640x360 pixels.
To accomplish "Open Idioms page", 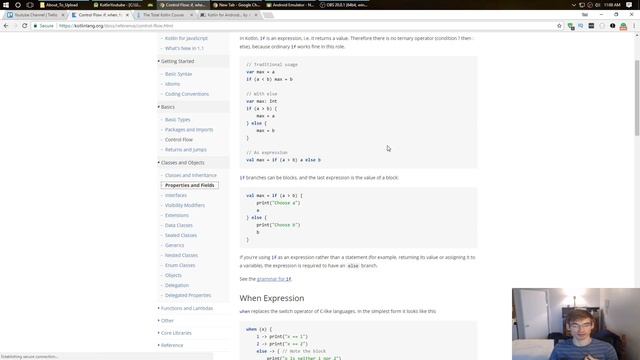I will tap(172, 84).
